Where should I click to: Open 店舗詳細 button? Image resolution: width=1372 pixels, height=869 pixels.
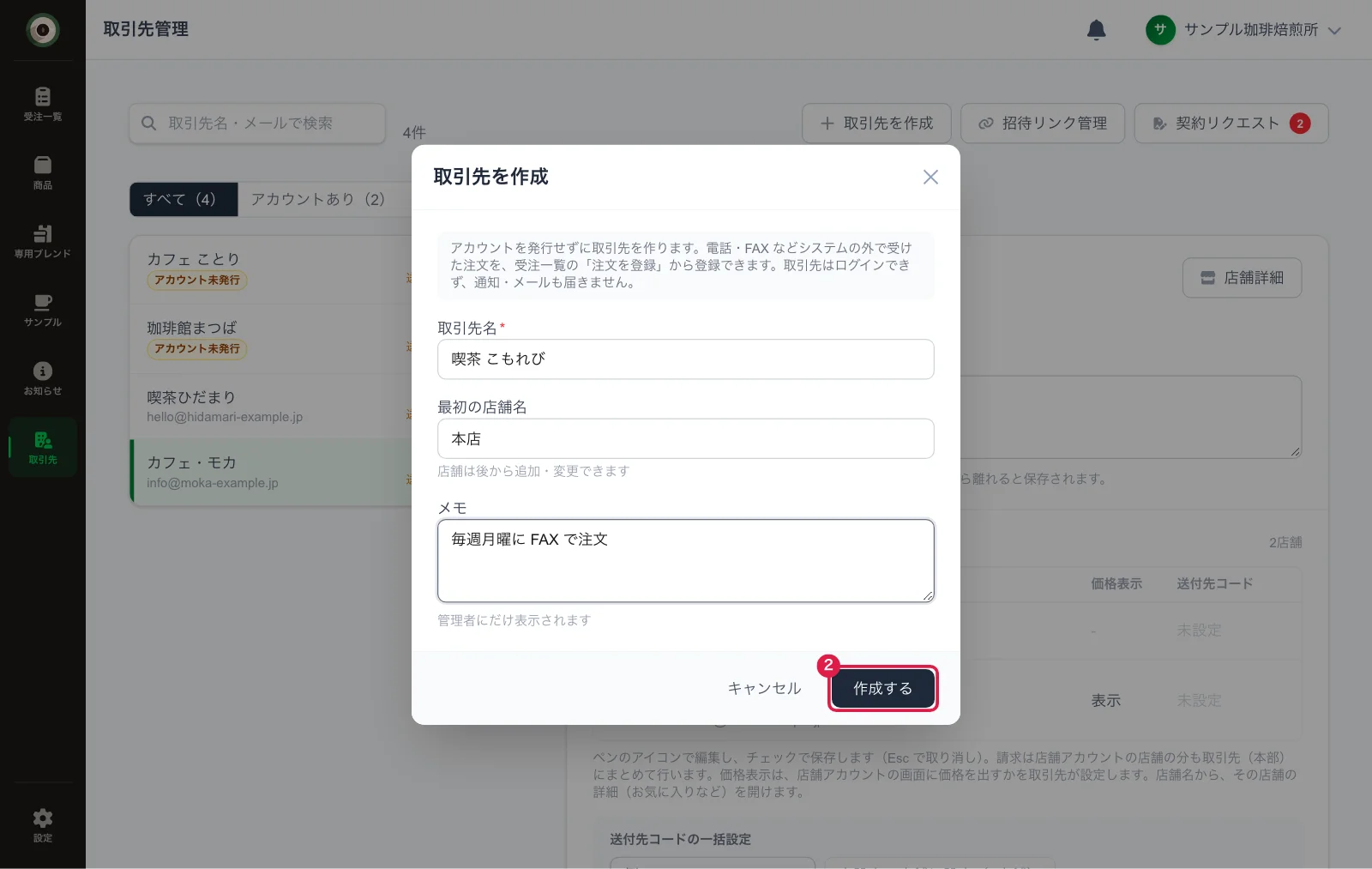point(1242,278)
